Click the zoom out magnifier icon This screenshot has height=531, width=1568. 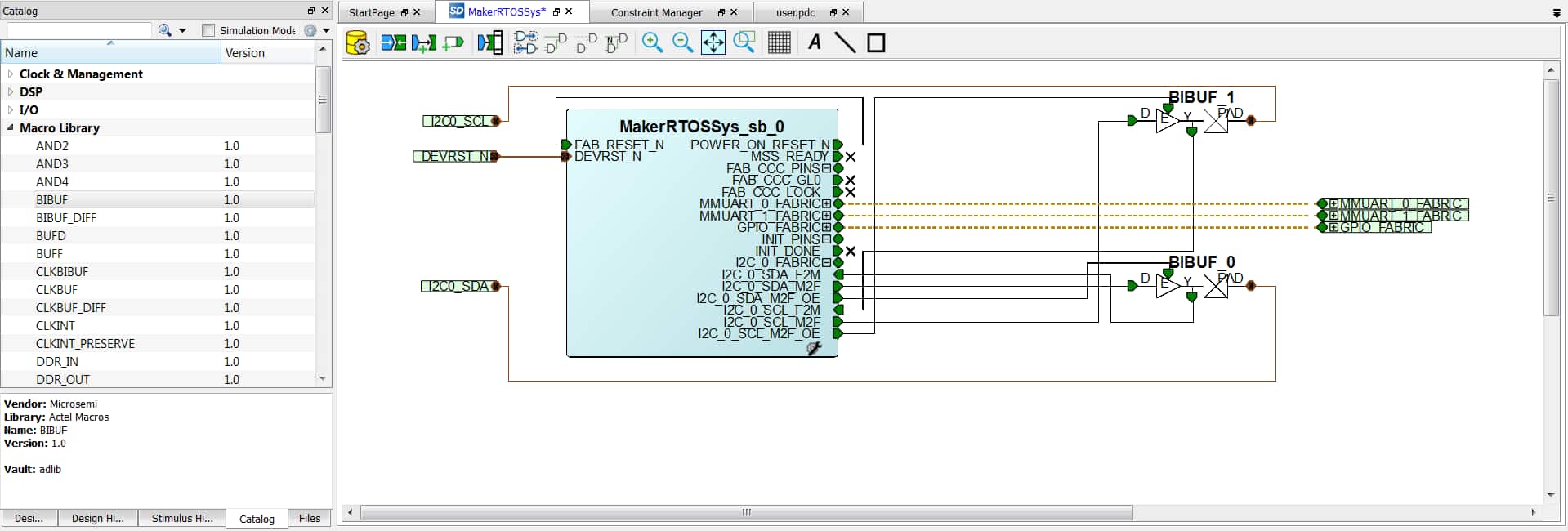click(x=682, y=42)
